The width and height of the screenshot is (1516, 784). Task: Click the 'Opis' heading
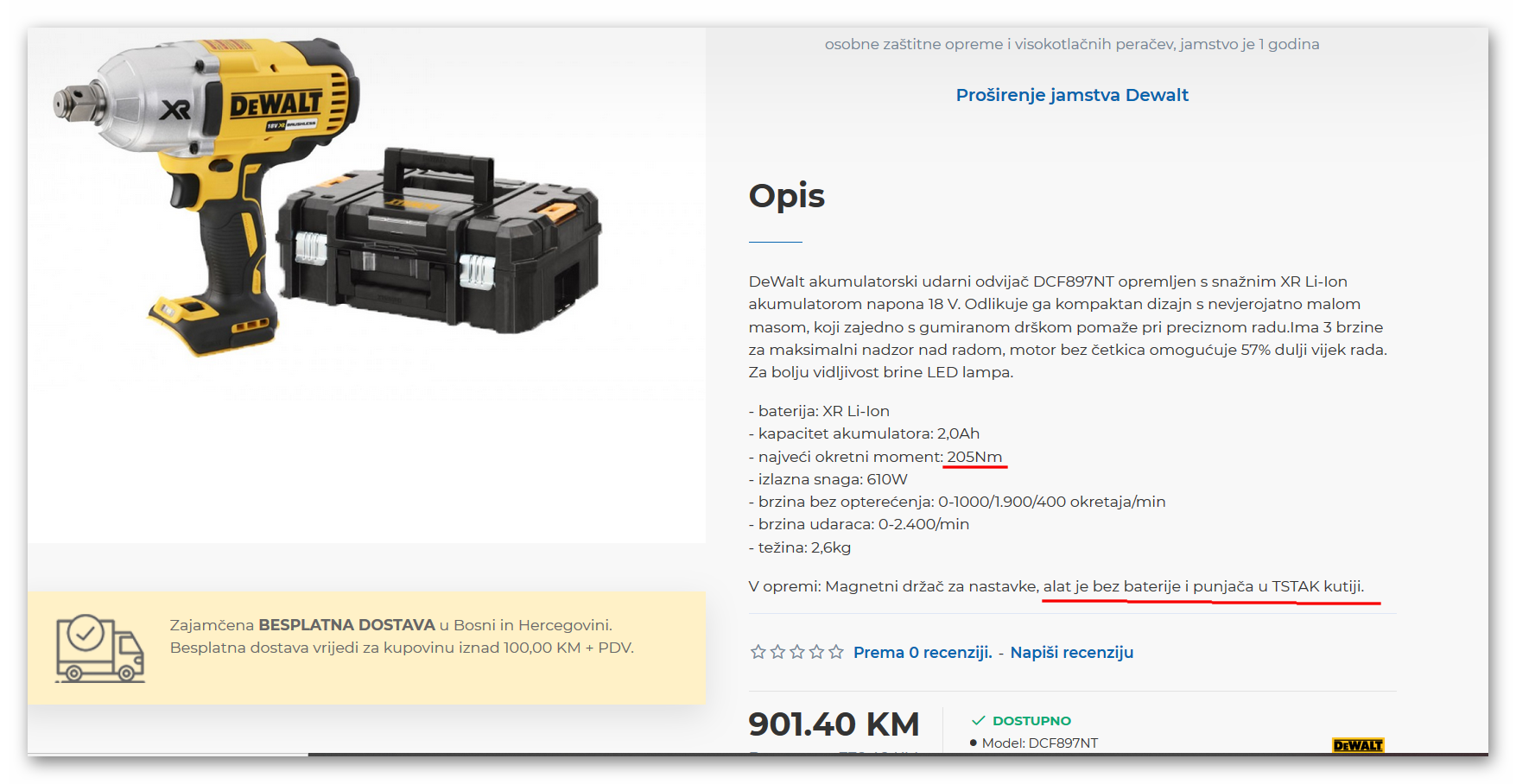pos(787,196)
